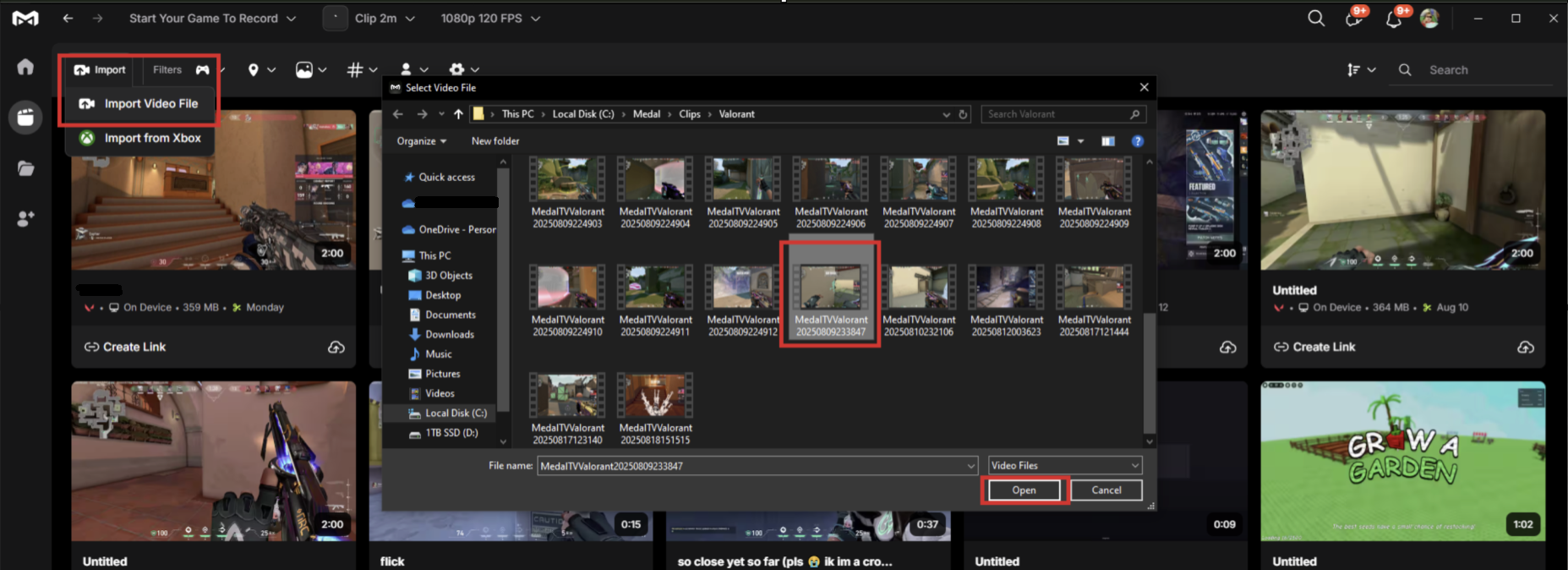This screenshot has height=570, width=1568.
Task: Select file MedalTVValorant20250817121444
Action: click(1094, 300)
